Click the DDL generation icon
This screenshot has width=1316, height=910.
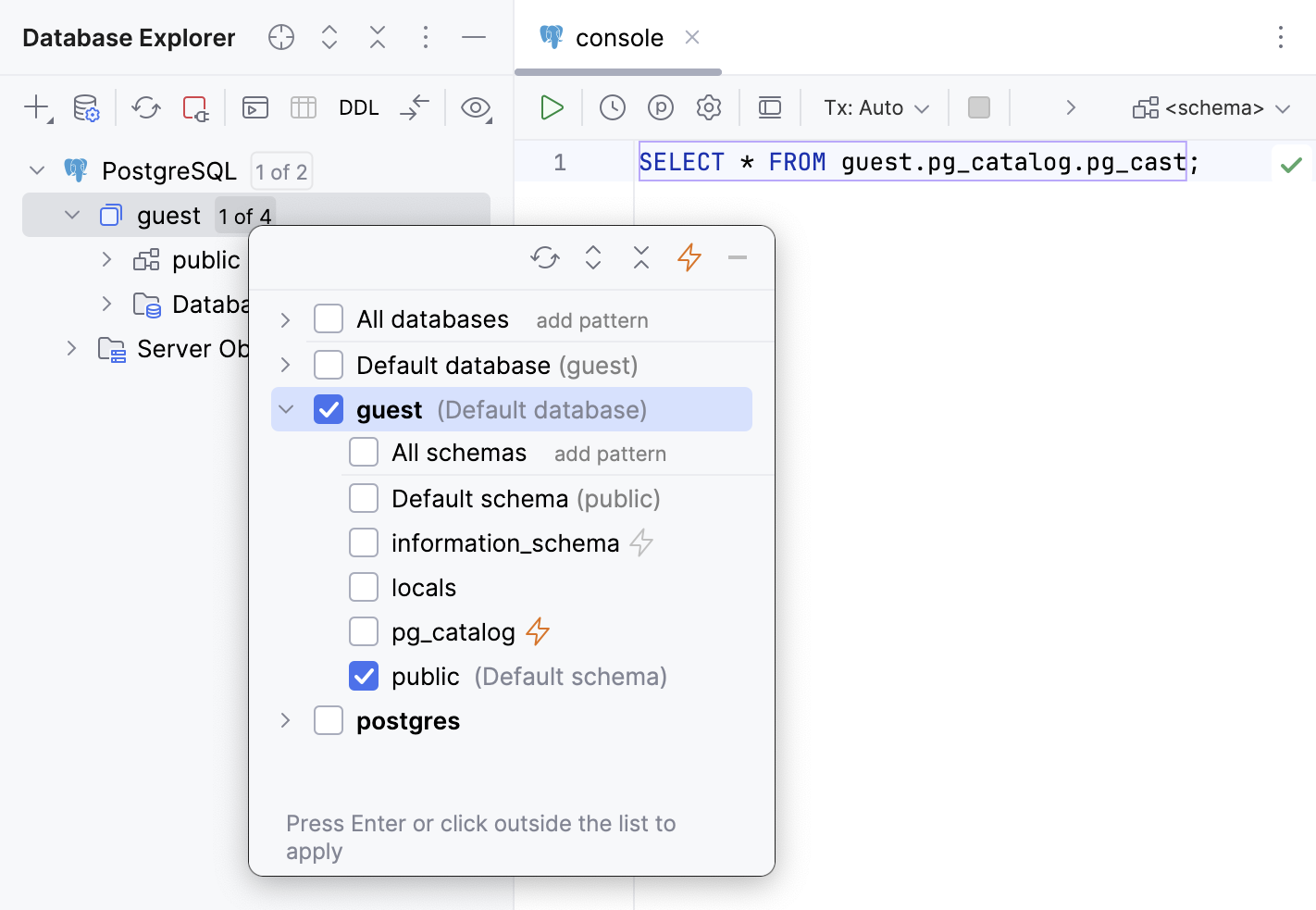pos(358,107)
